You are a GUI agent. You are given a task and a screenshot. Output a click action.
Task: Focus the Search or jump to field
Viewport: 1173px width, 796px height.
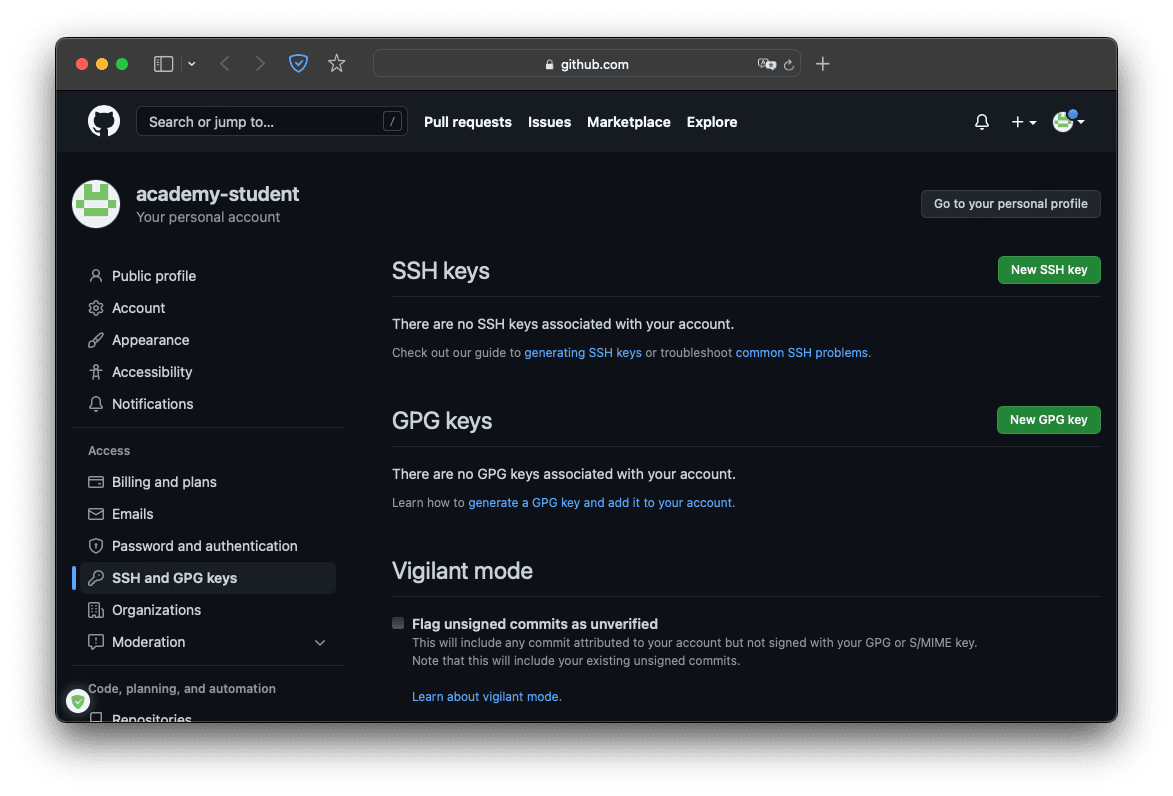click(x=272, y=121)
